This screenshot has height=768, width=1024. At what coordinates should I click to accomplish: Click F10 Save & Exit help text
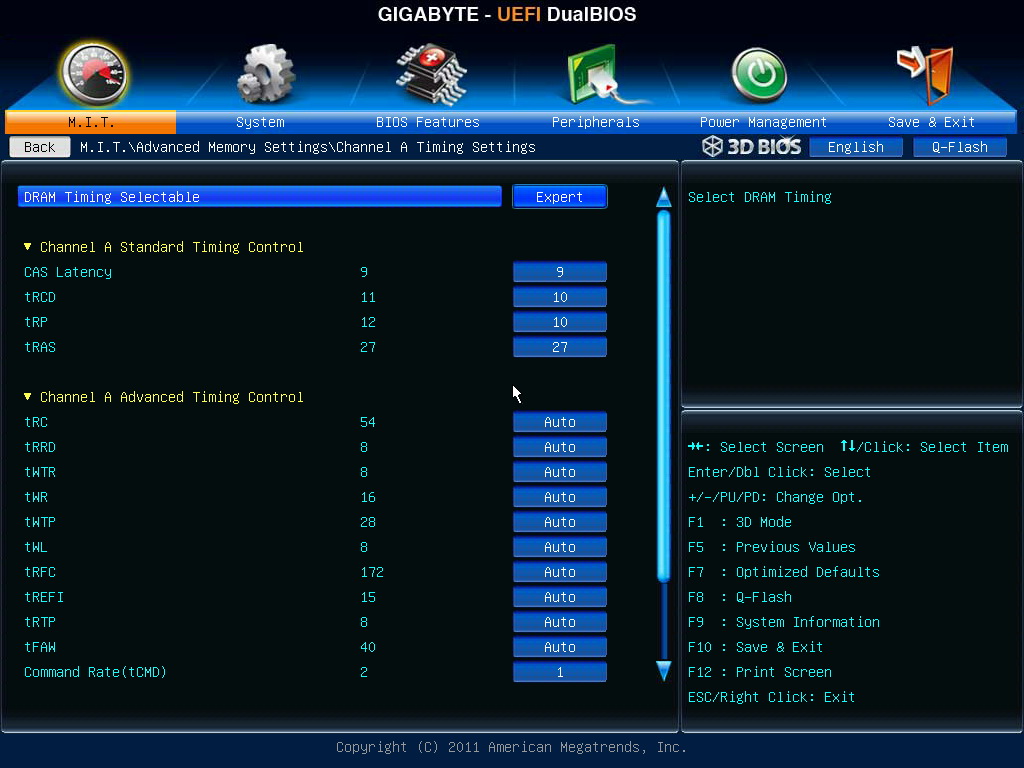(x=756, y=647)
